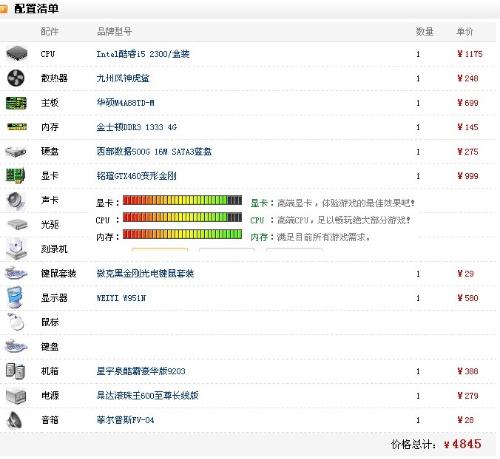Open the 九州风神虎鲨 cooler link
The width and height of the screenshot is (500, 459).
(123, 78)
